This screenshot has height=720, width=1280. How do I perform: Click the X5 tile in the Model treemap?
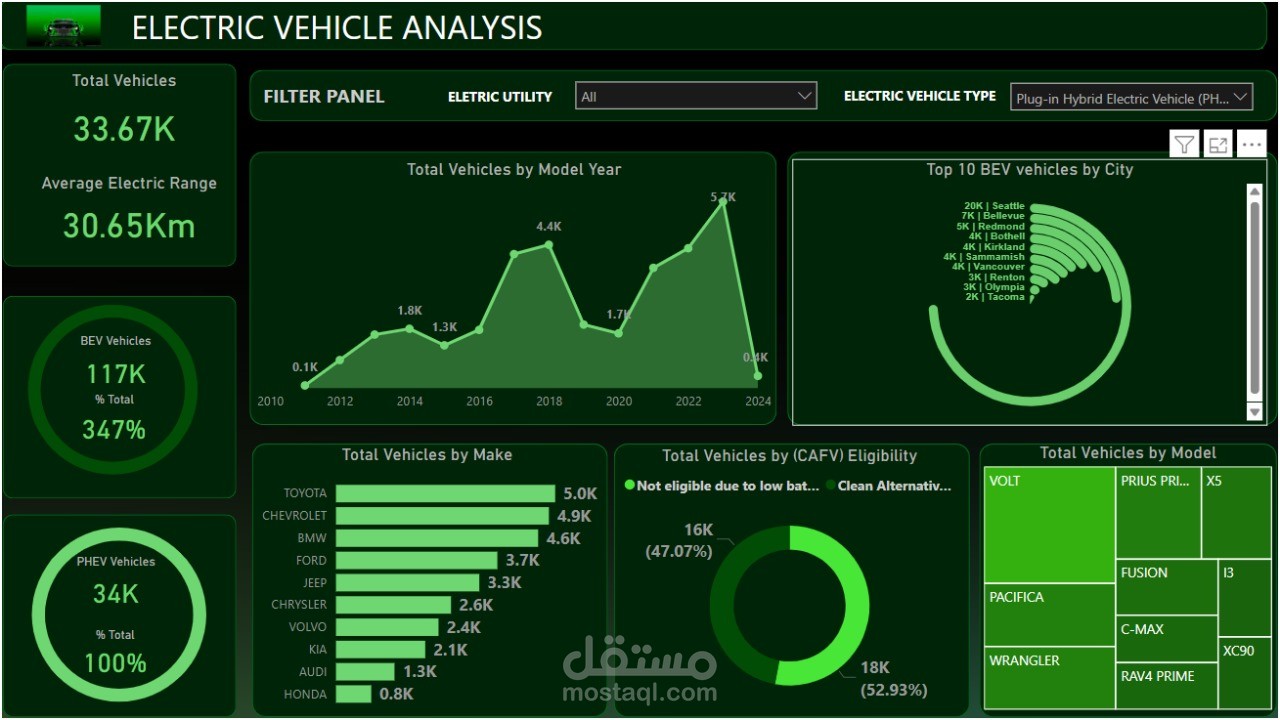click(x=1236, y=512)
